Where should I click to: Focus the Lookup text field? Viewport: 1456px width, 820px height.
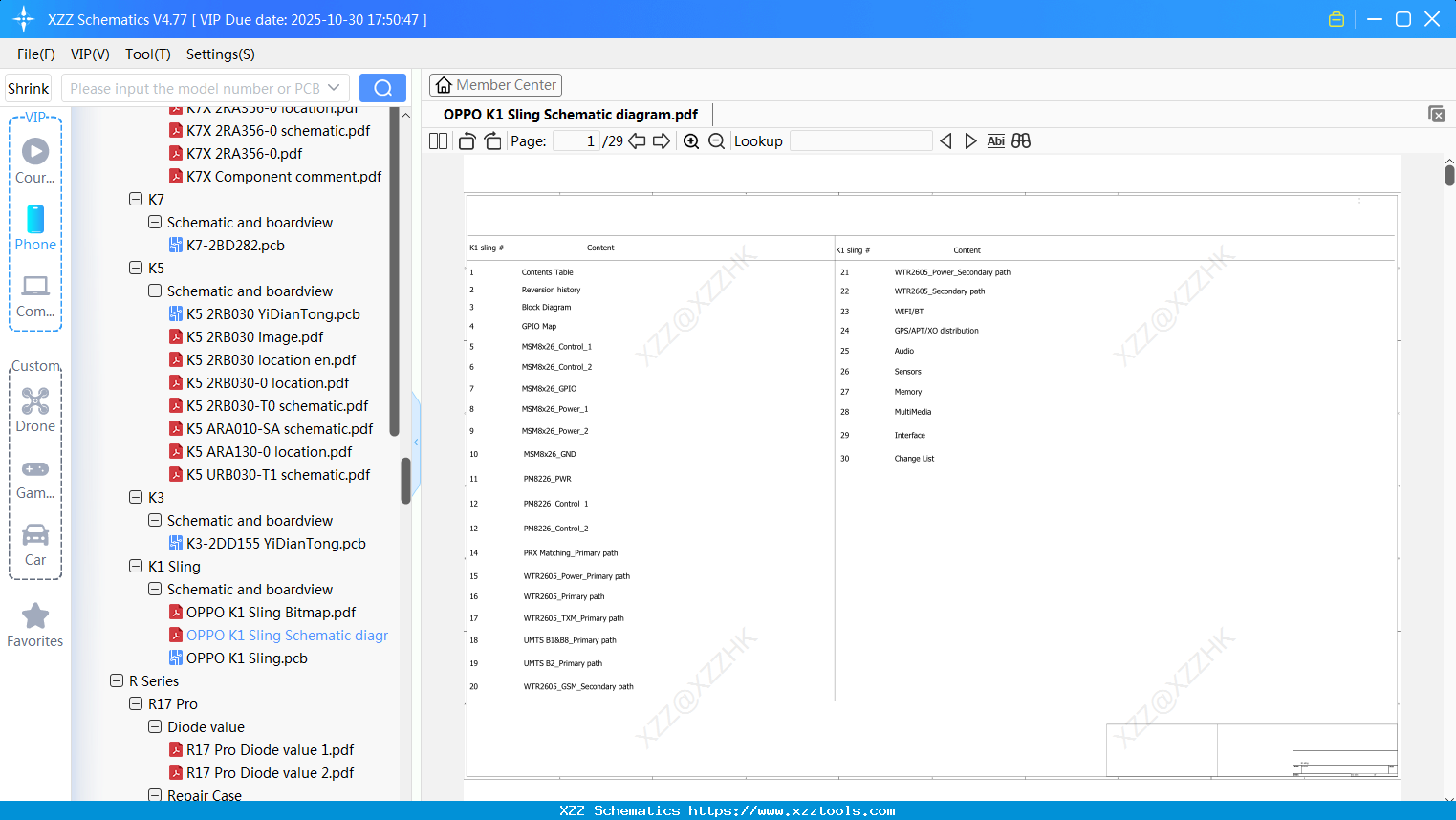pyautogui.click(x=861, y=141)
